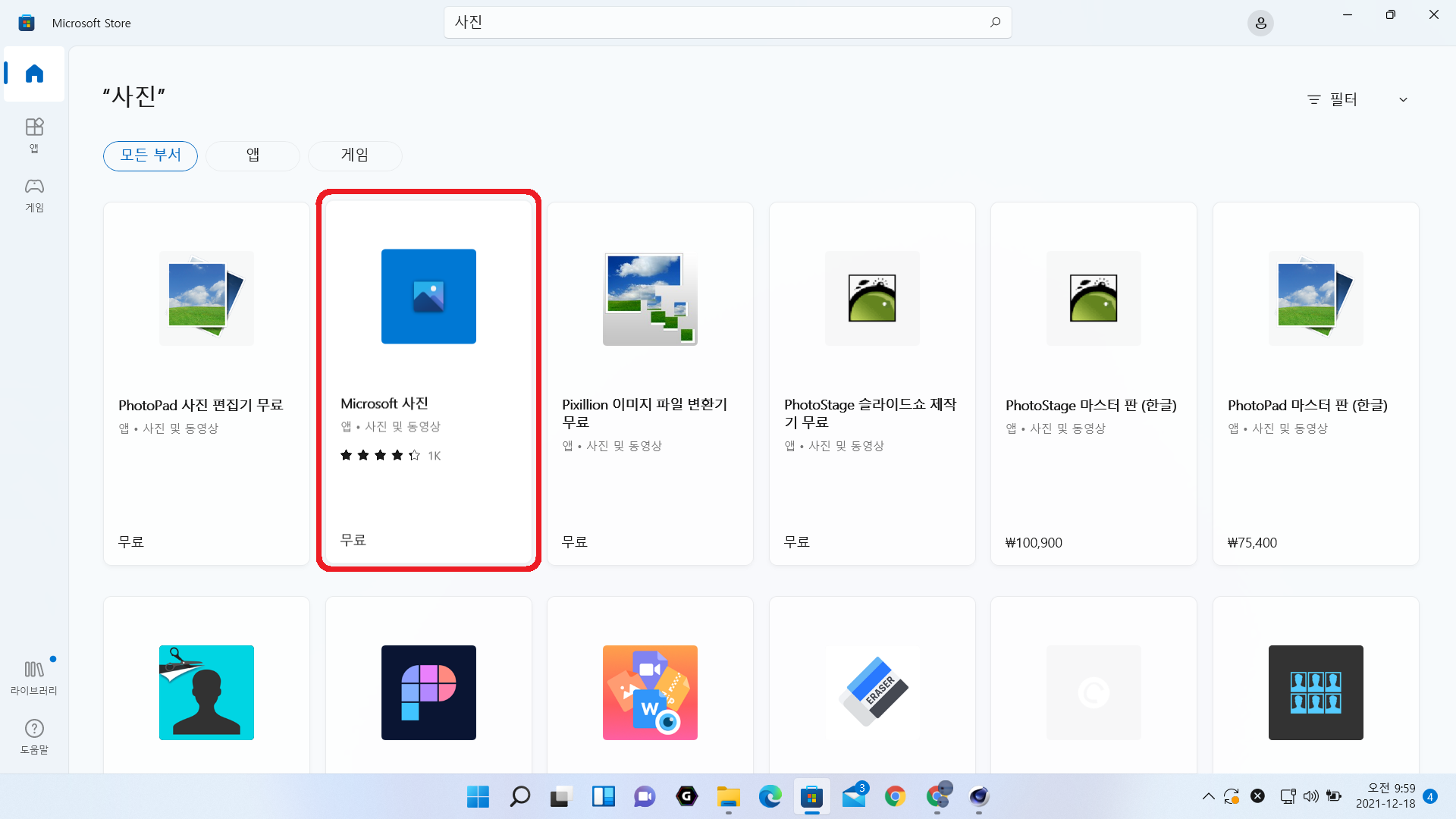Open the Microsoft 사진 app icon
The width and height of the screenshot is (1456, 819).
point(428,297)
